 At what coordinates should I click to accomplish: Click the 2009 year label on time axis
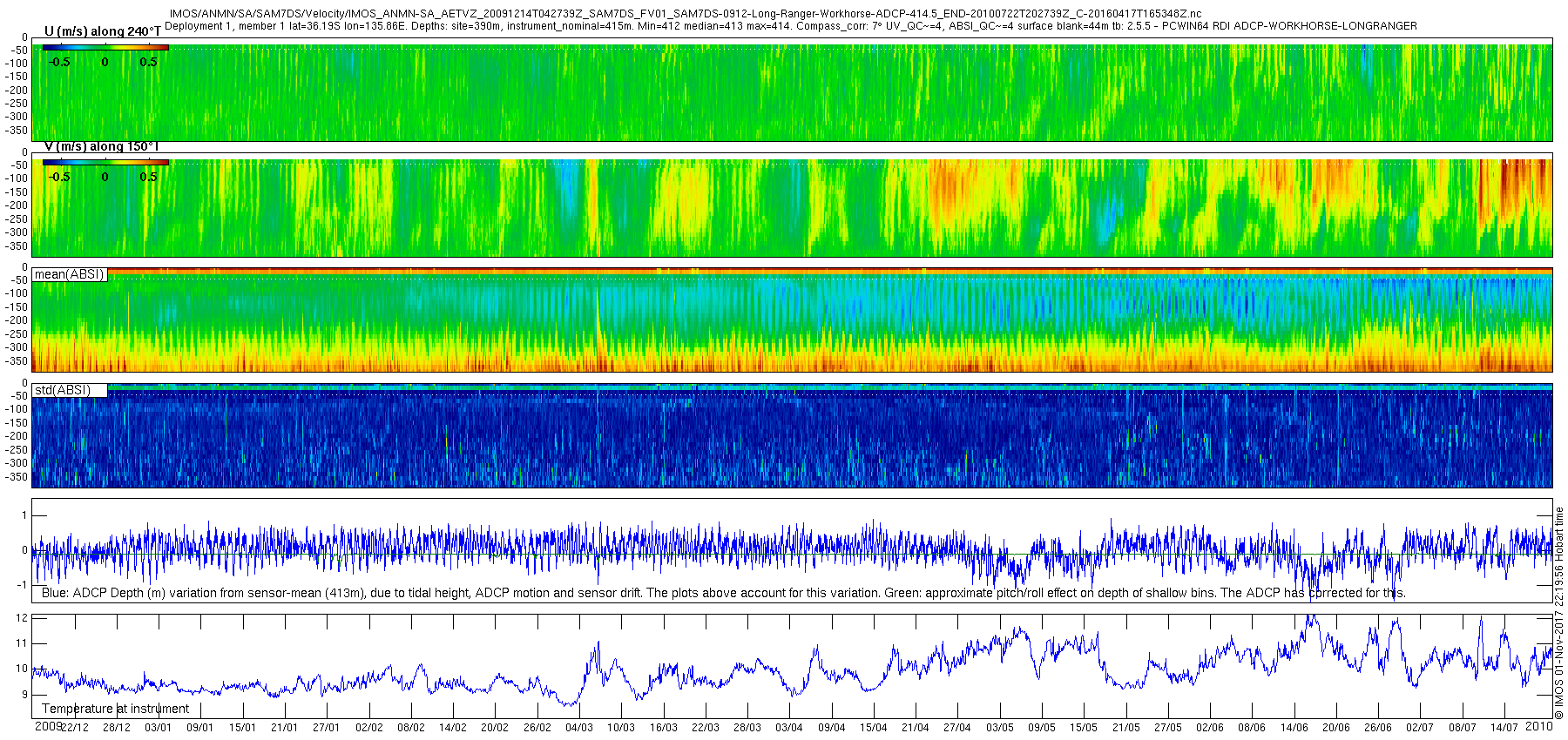[x=47, y=726]
